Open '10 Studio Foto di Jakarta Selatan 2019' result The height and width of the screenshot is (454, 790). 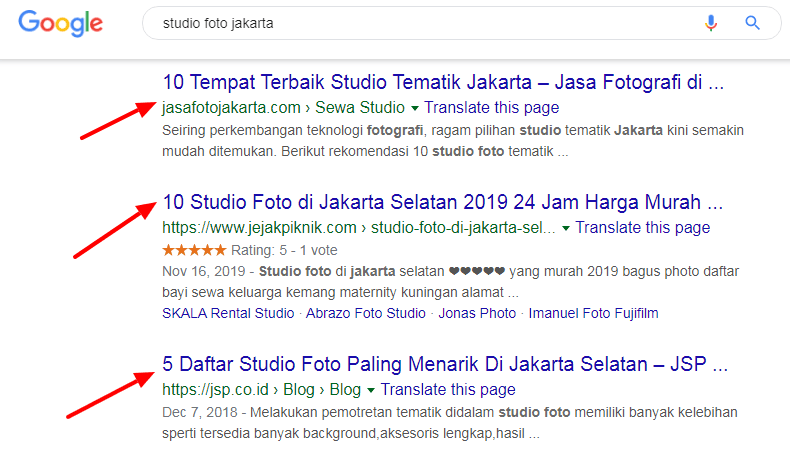[442, 203]
